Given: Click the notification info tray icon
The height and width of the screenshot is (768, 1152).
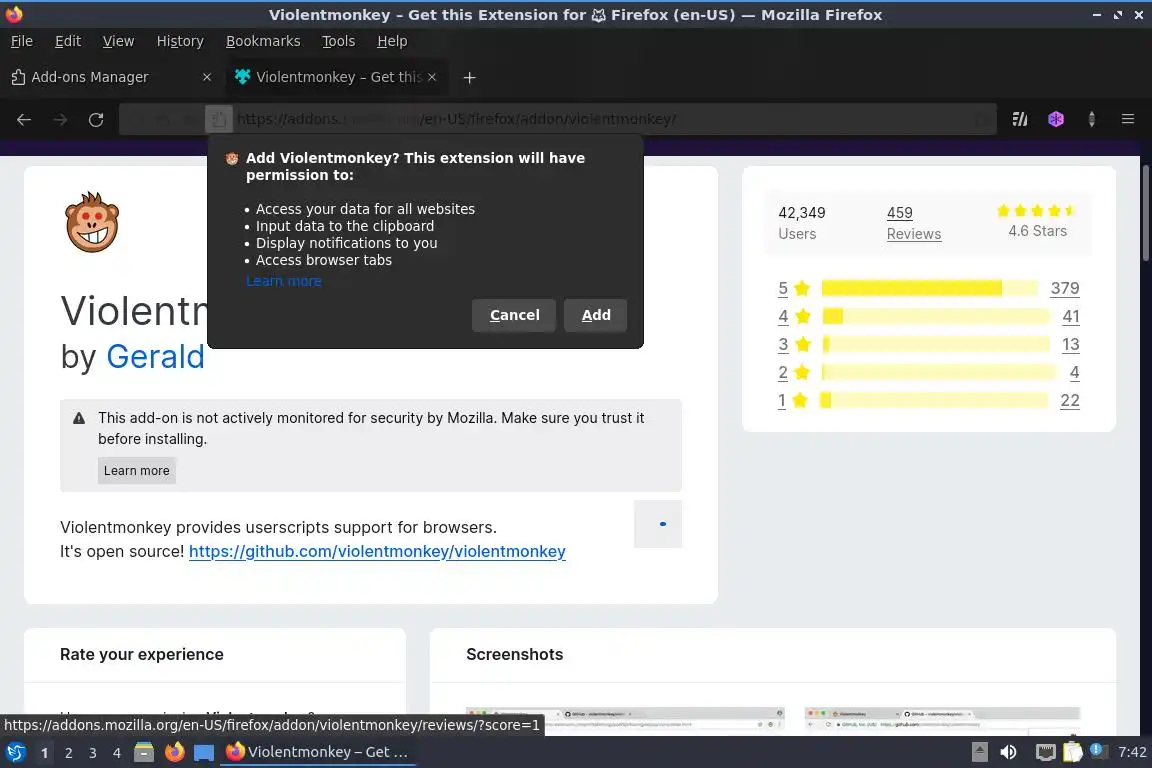Looking at the screenshot, I should (1097, 750).
